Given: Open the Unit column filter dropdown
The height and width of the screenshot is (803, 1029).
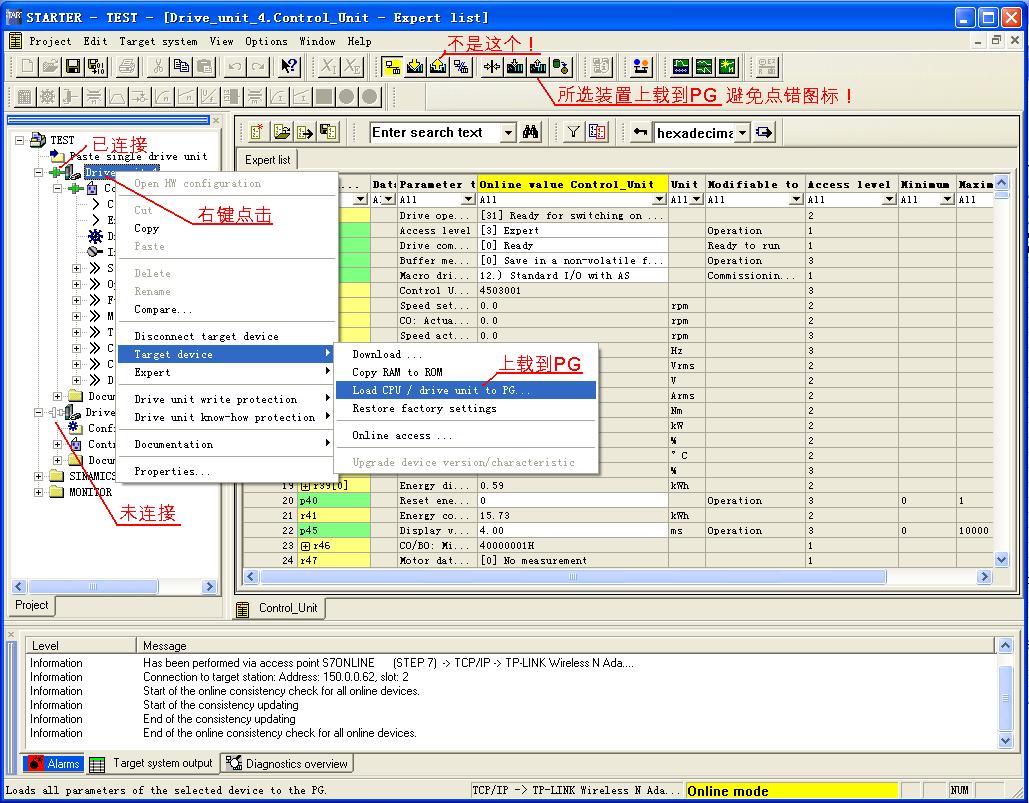Looking at the screenshot, I should (x=696, y=199).
